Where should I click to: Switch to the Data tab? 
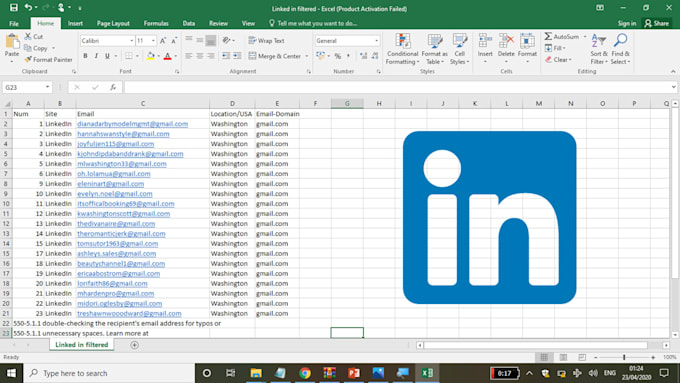189,23
